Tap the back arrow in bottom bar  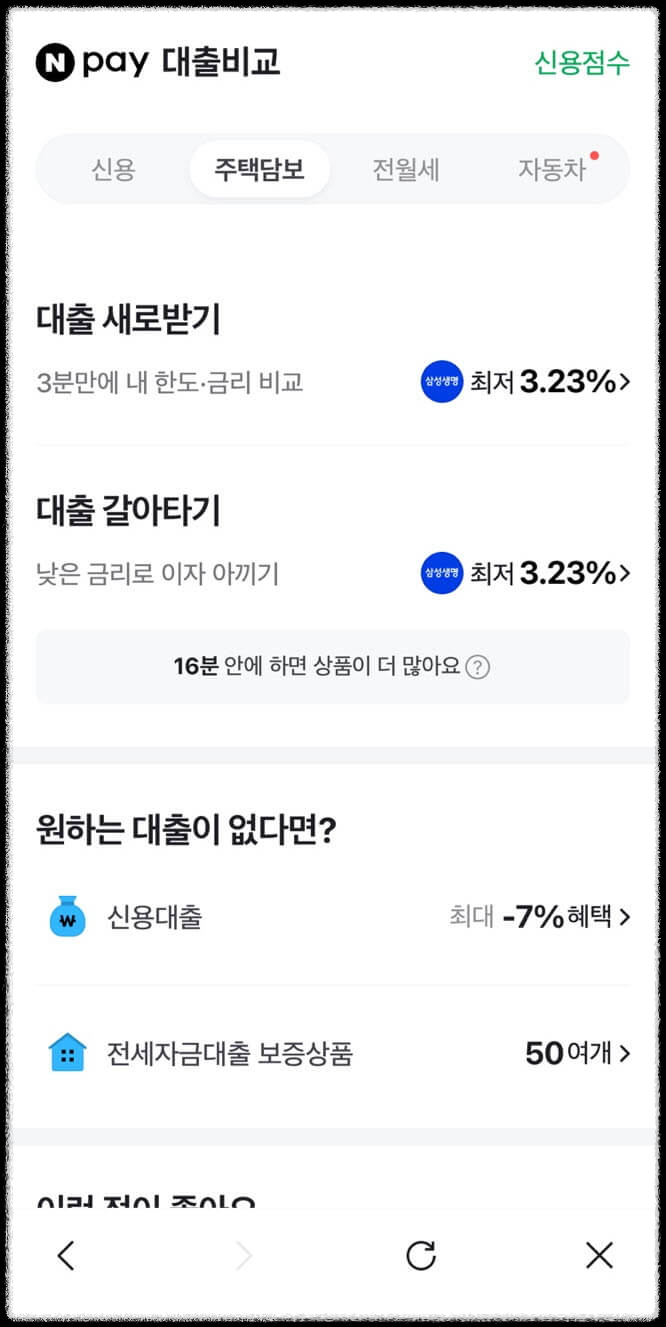(65, 1255)
